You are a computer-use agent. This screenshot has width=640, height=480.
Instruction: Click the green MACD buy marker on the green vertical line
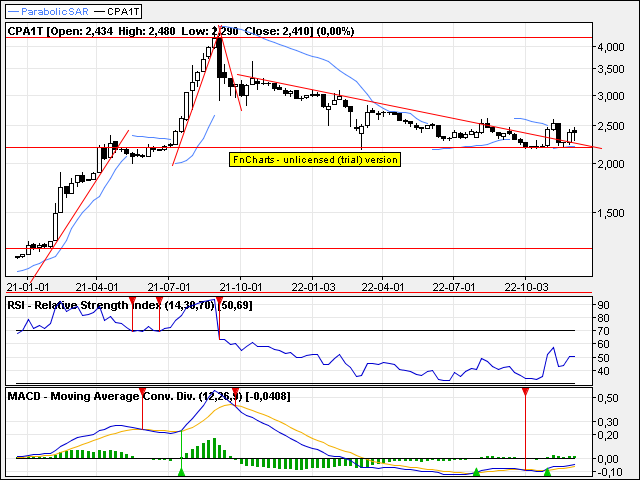coord(181,472)
